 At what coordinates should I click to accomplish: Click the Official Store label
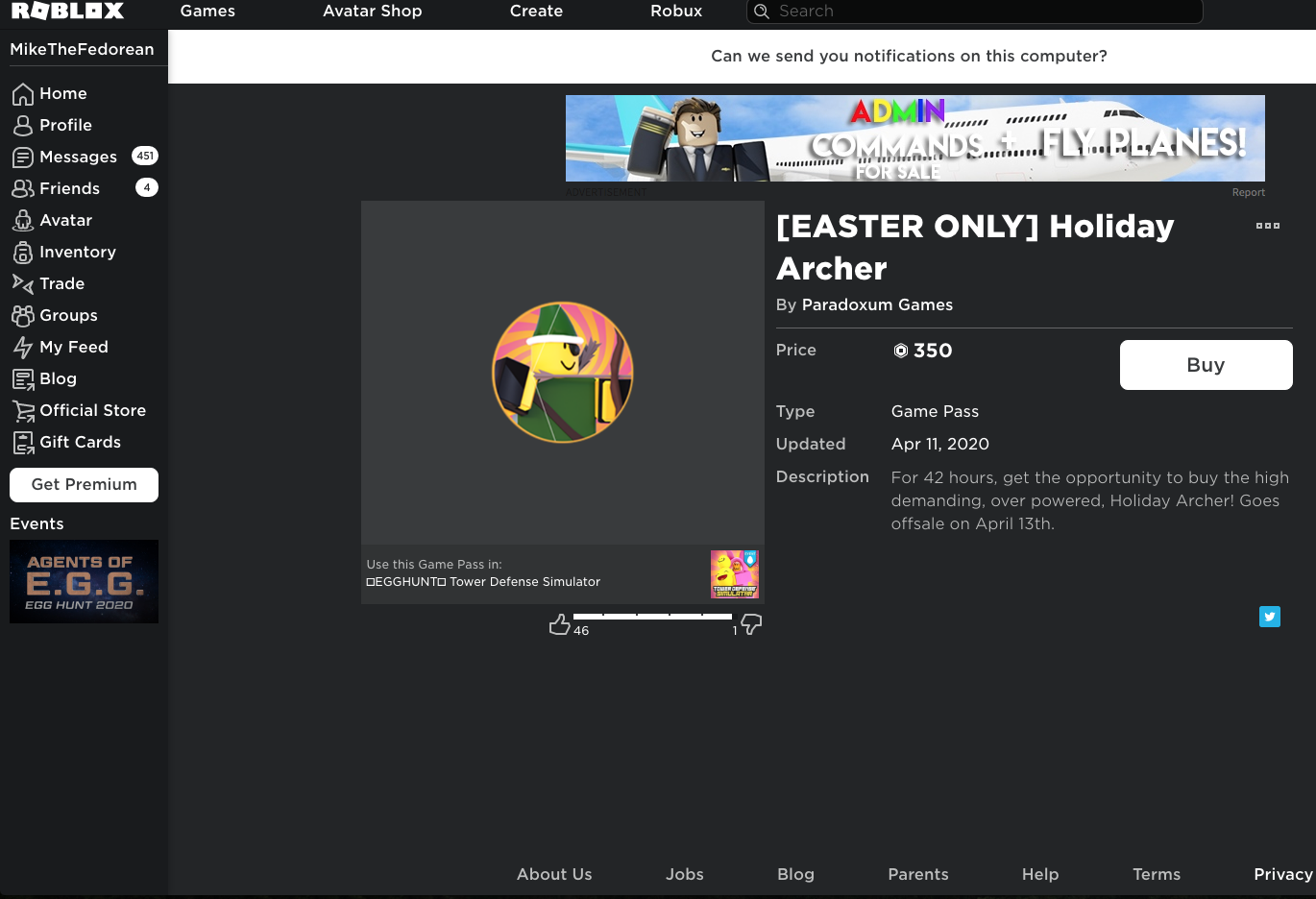tap(93, 411)
